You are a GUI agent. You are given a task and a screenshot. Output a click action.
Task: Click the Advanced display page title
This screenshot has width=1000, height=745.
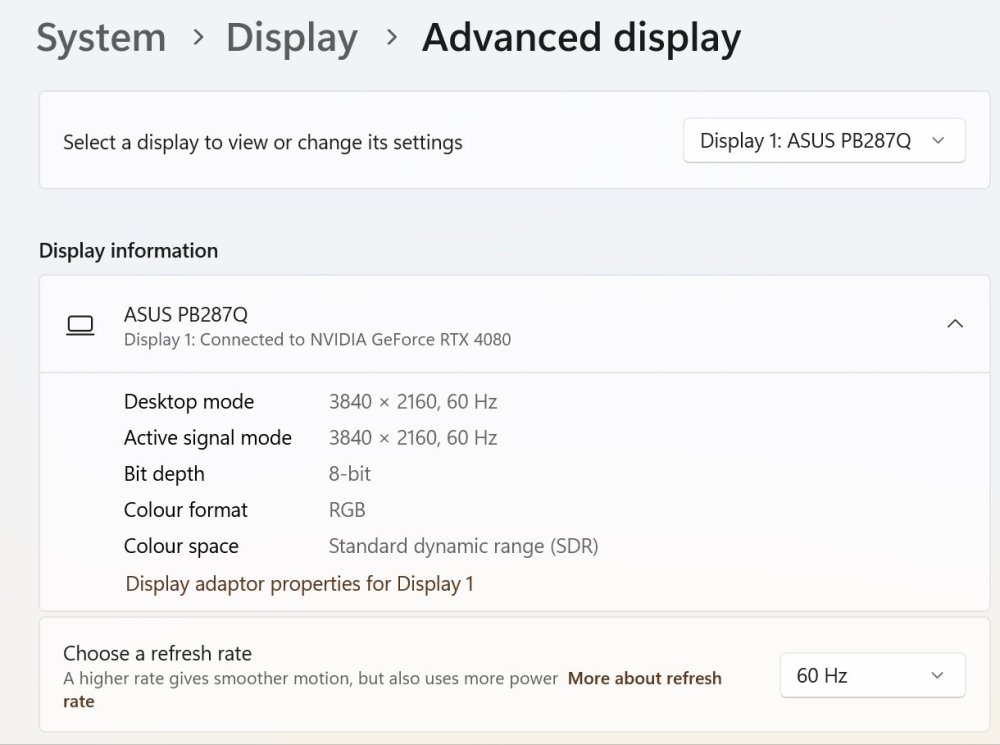pos(581,38)
